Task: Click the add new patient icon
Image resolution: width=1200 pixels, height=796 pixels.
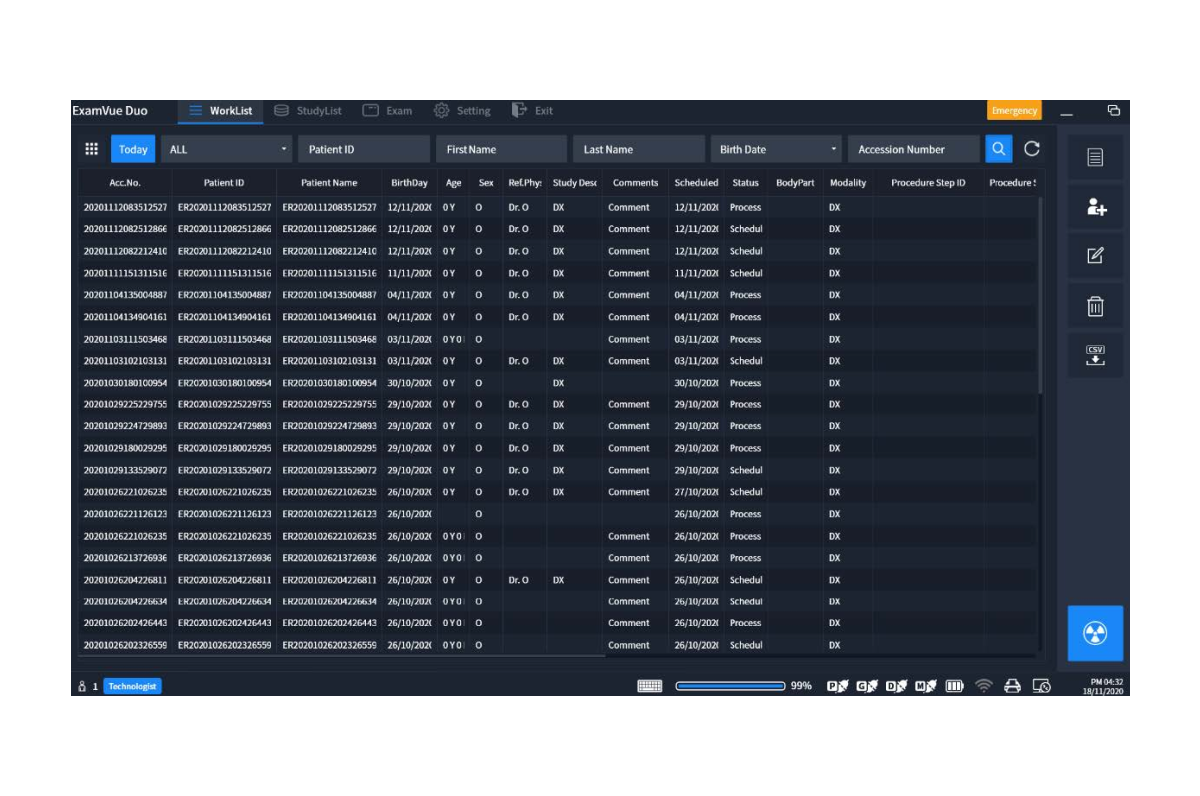Action: pyautogui.click(x=1095, y=207)
